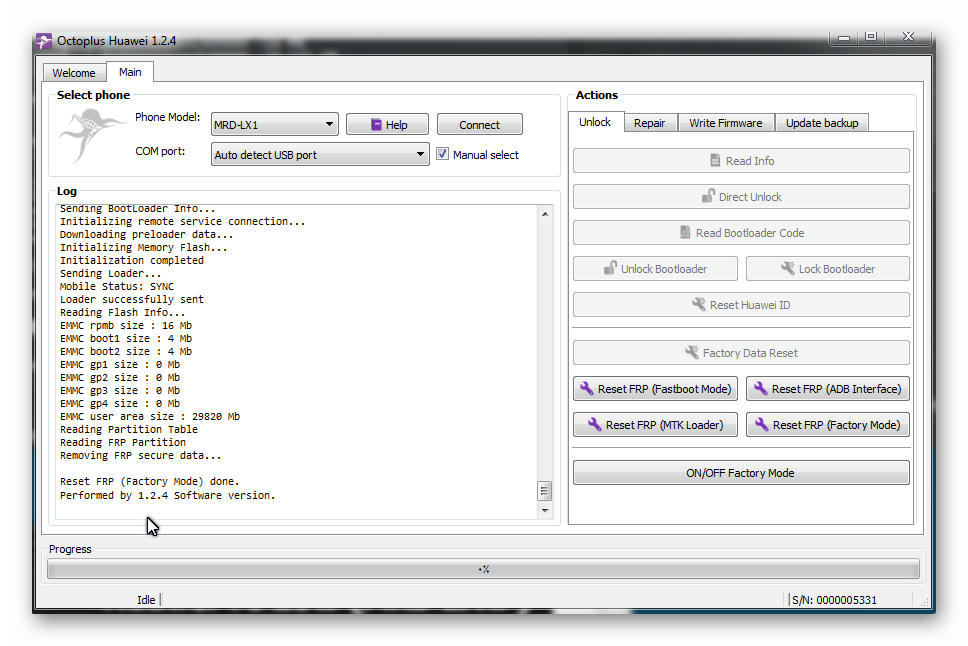Image resolution: width=968 pixels, height=646 pixels.
Task: Click the progress bar
Action: point(483,569)
